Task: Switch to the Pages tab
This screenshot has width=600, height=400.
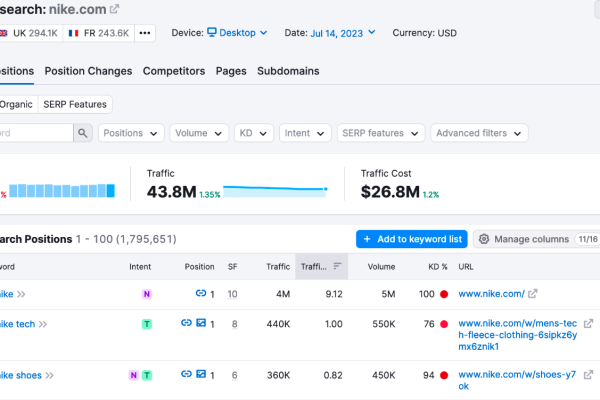Action: pyautogui.click(x=231, y=71)
